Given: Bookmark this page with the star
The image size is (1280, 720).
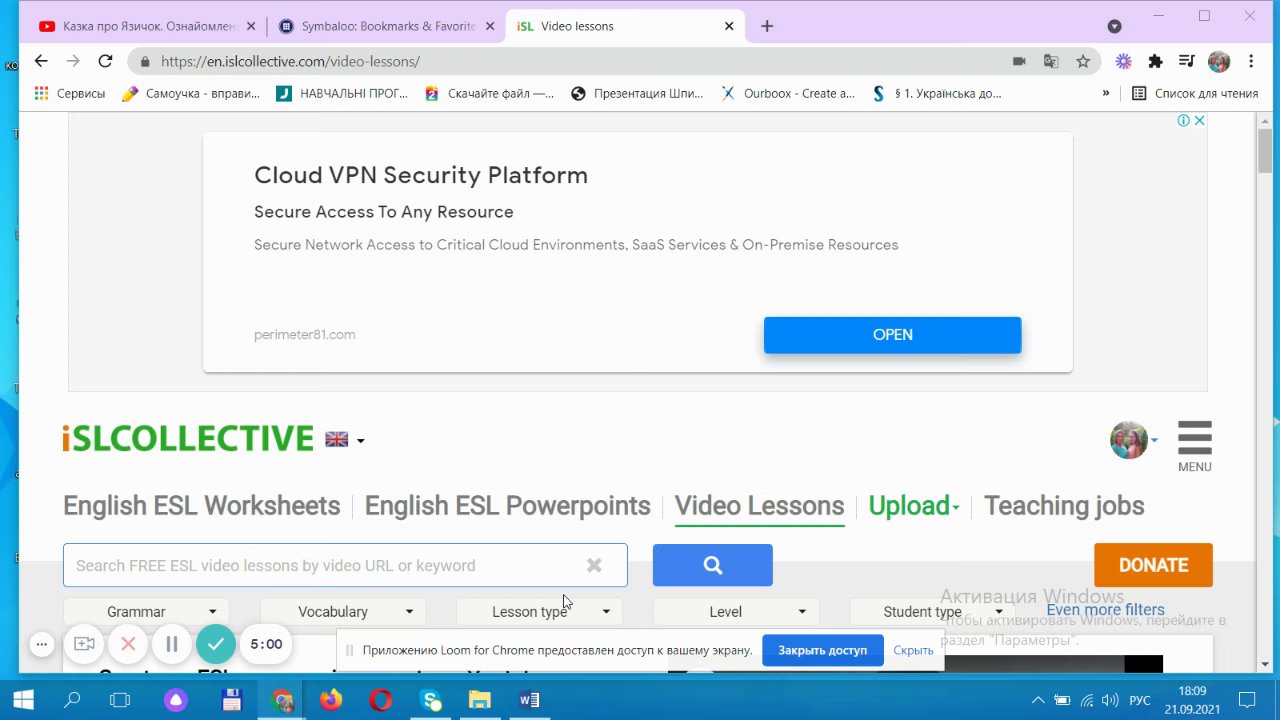Looking at the screenshot, I should (1083, 61).
